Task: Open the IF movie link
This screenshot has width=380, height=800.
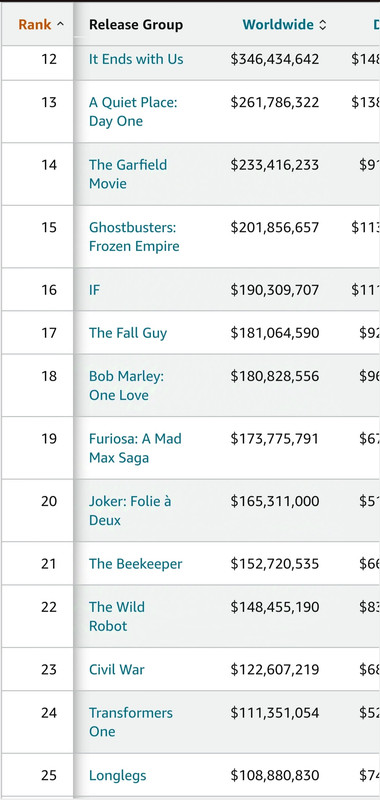Action: (94, 290)
